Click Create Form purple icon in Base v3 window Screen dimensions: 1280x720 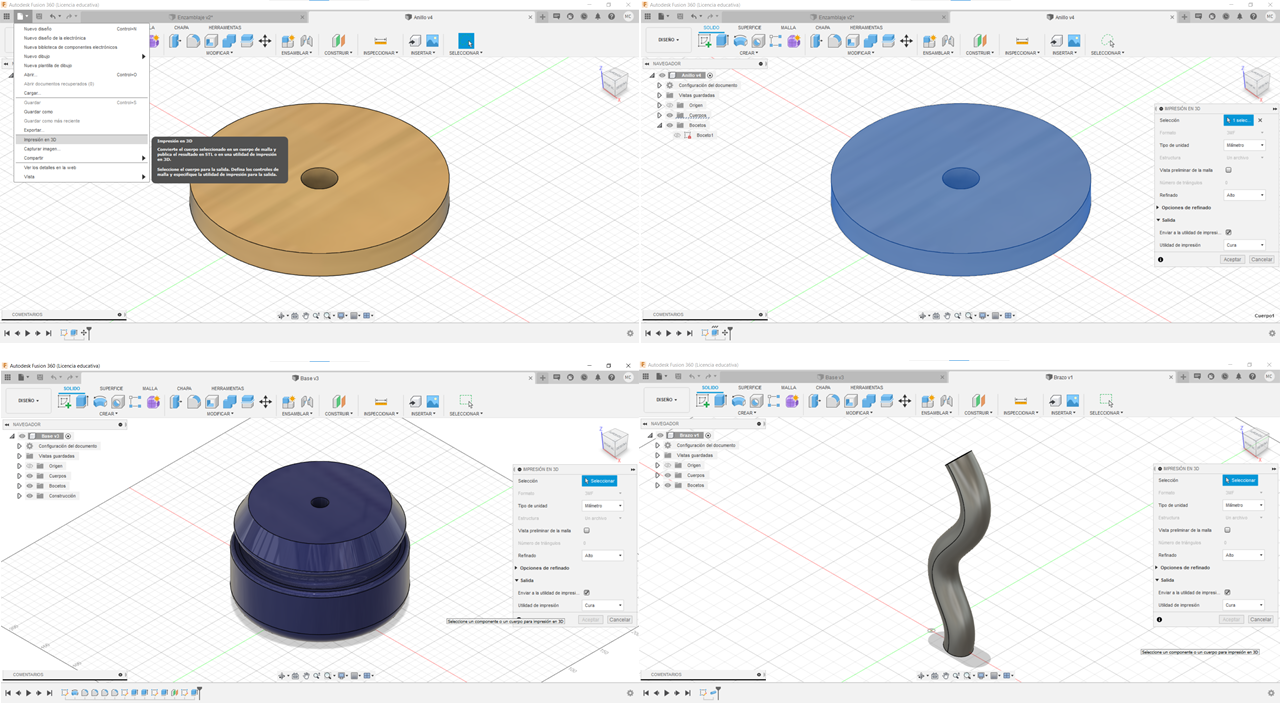(x=153, y=401)
